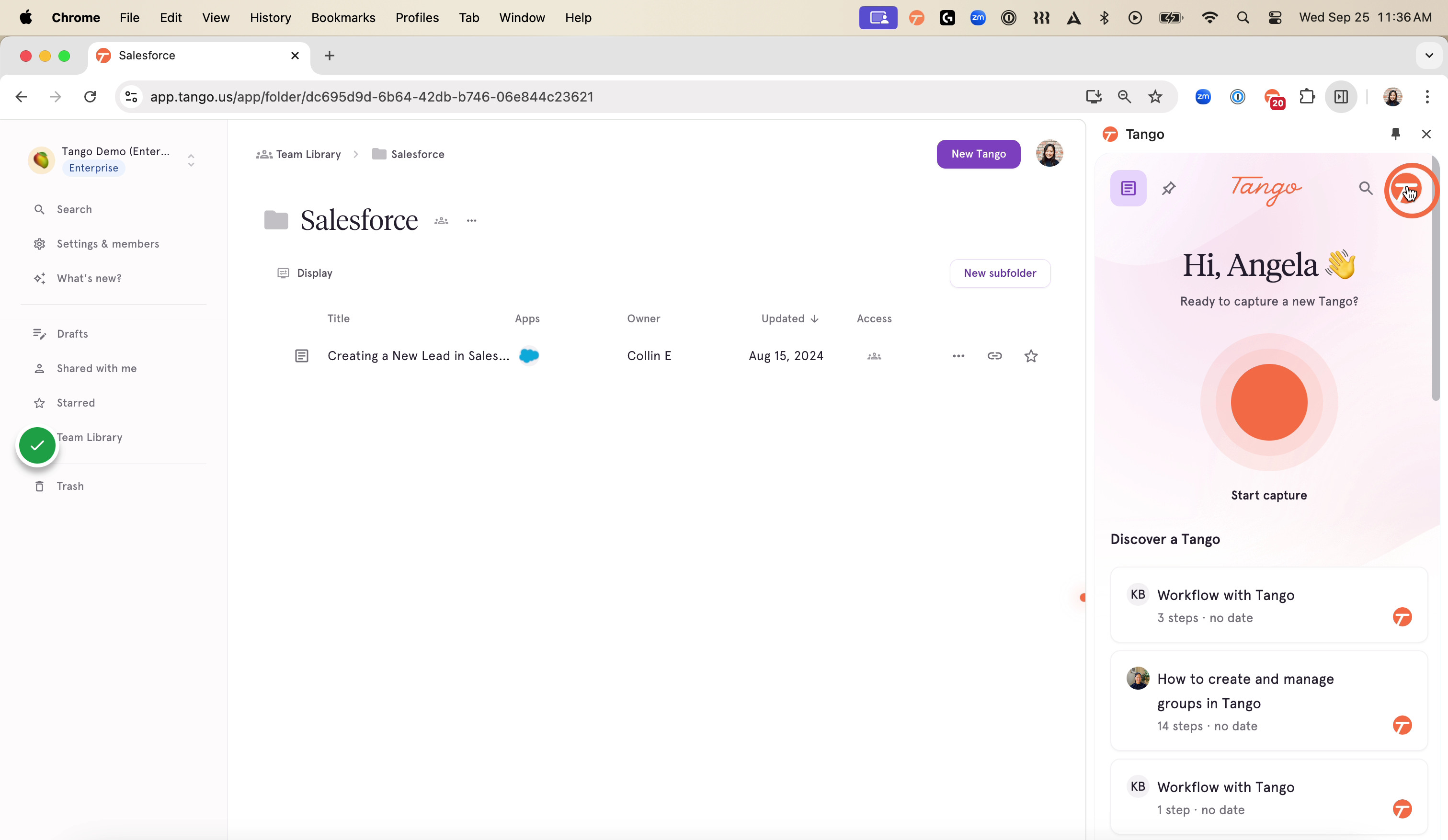Click folder sharing people icon next to Salesforce title
1448x840 pixels.
click(x=441, y=221)
